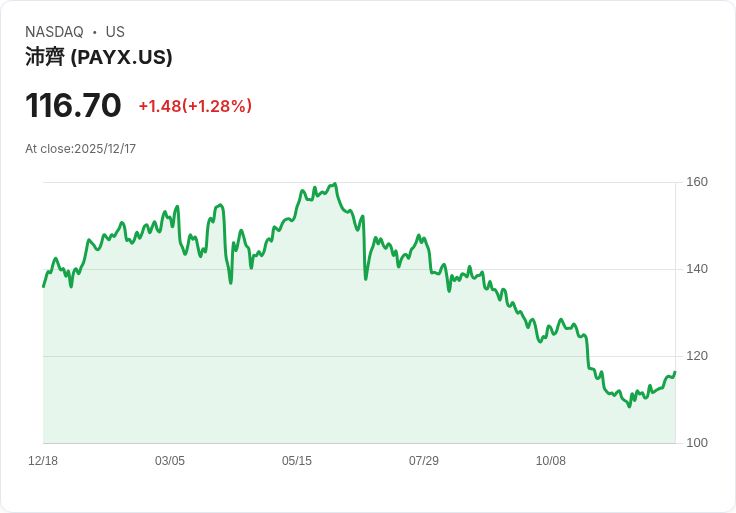Open the 沛齊 (PAYX.US) stock title
The height and width of the screenshot is (513, 736).
[x=99, y=57]
